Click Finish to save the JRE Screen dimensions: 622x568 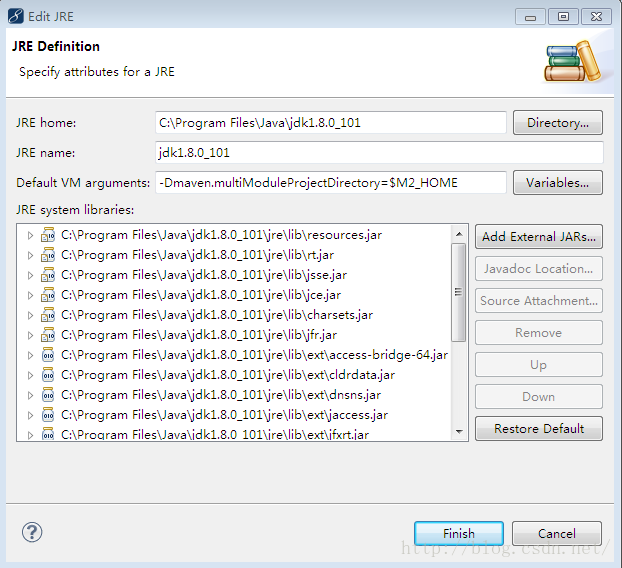point(459,533)
